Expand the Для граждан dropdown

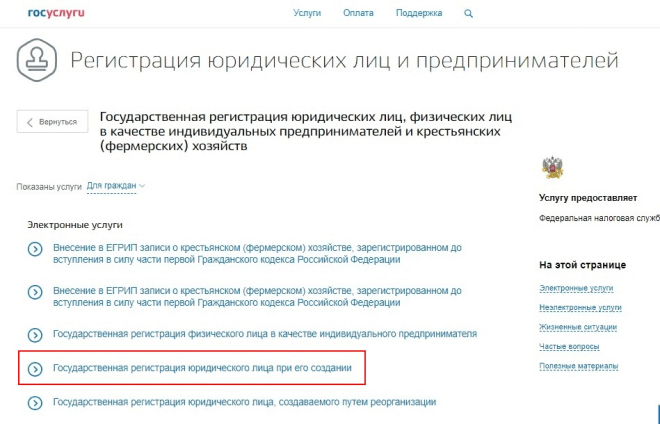[x=116, y=186]
